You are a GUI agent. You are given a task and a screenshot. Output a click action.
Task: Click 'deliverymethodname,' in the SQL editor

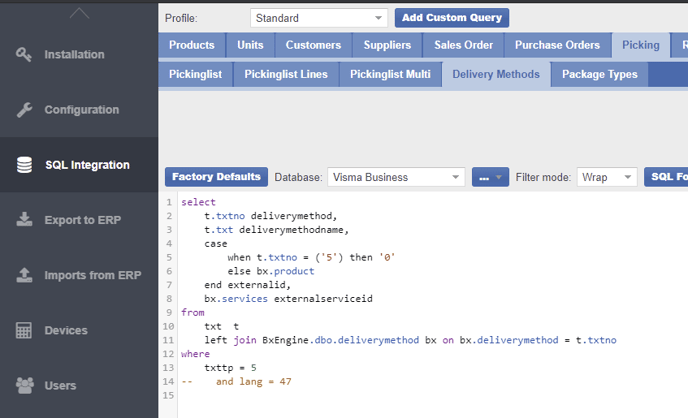[294, 230]
